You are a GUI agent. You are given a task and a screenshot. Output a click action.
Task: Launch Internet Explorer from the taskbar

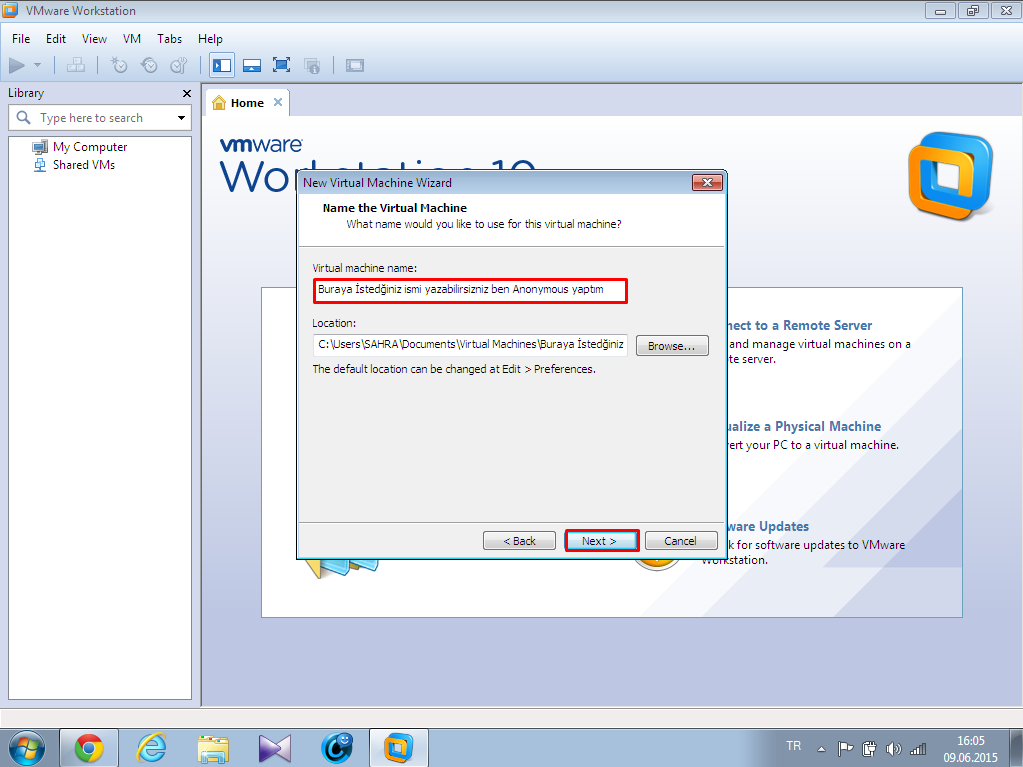click(x=151, y=748)
